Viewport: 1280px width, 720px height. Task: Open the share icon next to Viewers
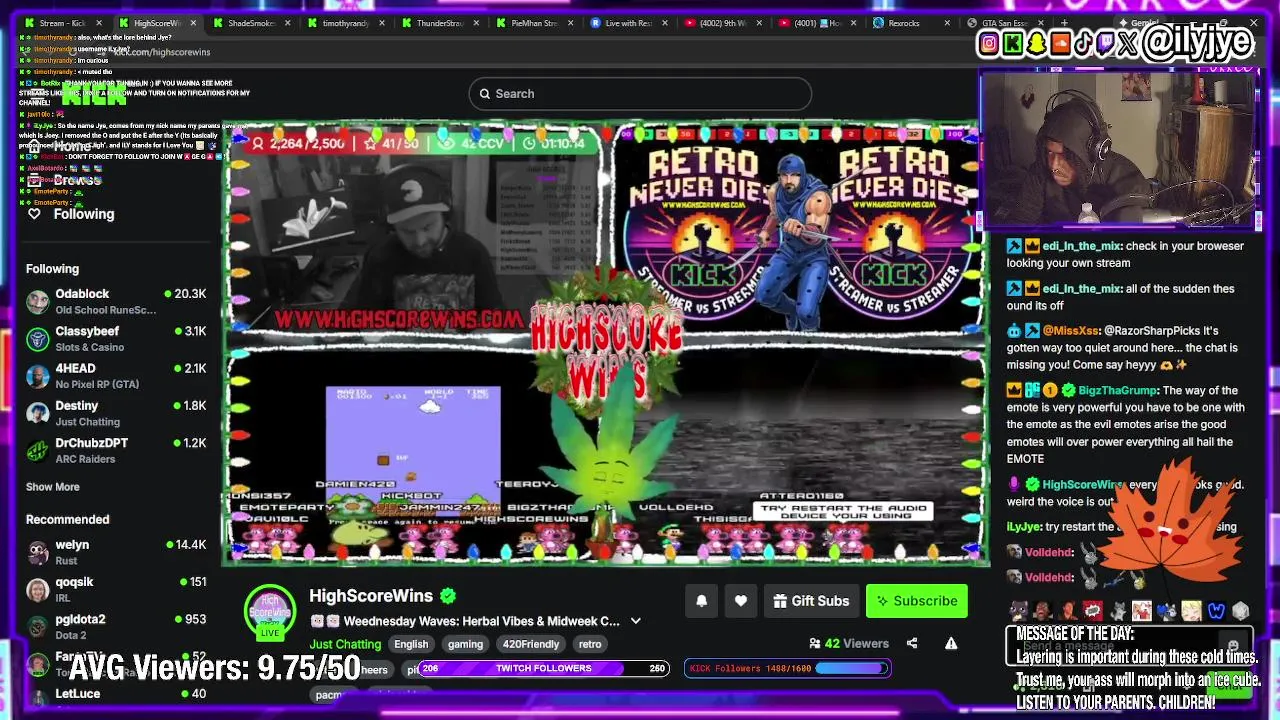click(912, 644)
